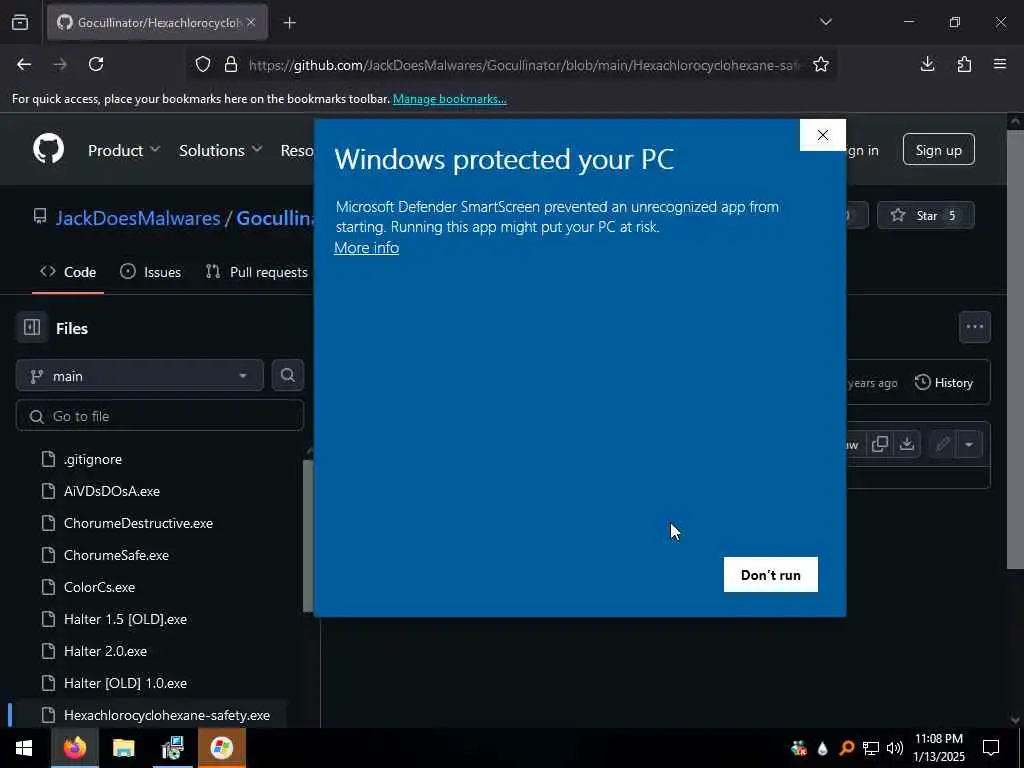The width and height of the screenshot is (1024, 768).
Task: Click the Firefox View icon at top-left
Action: (x=20, y=22)
